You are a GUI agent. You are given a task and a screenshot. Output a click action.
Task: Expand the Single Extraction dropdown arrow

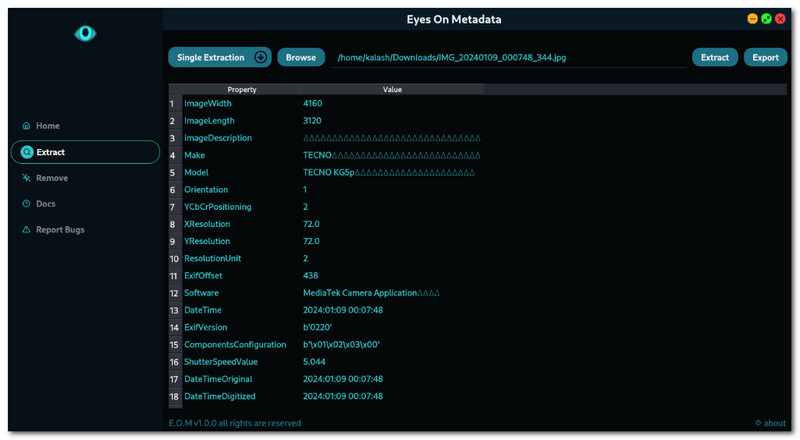261,57
